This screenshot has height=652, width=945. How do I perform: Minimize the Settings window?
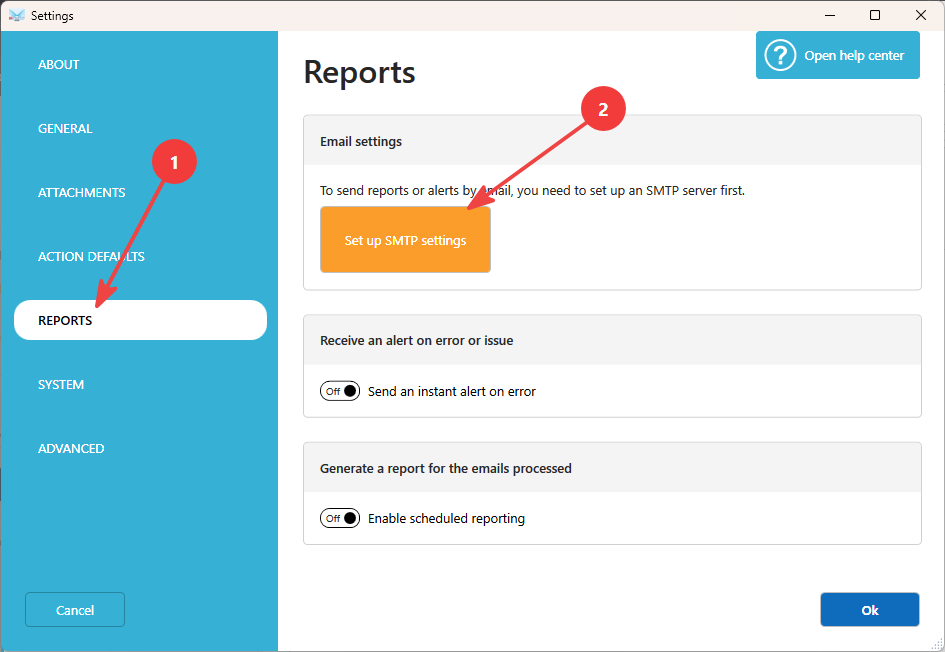[x=830, y=16]
